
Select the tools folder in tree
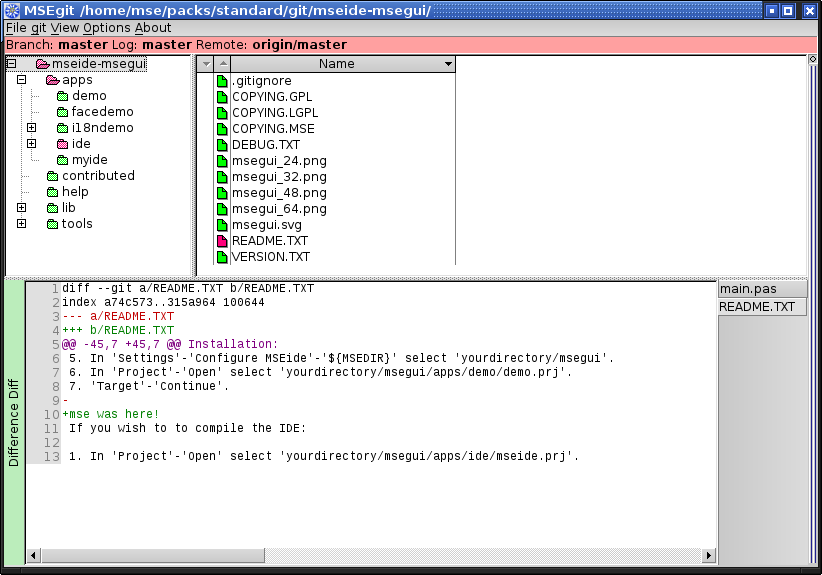[77, 224]
